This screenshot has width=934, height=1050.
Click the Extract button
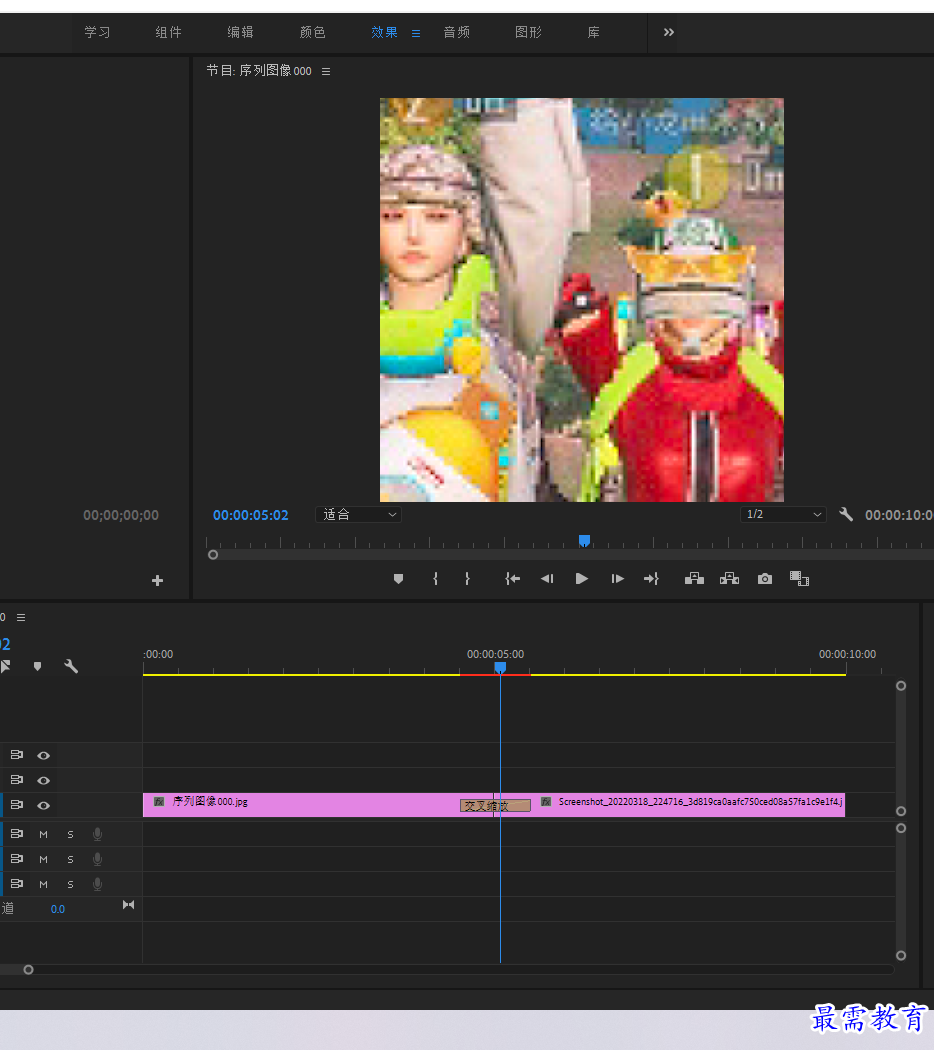point(729,579)
